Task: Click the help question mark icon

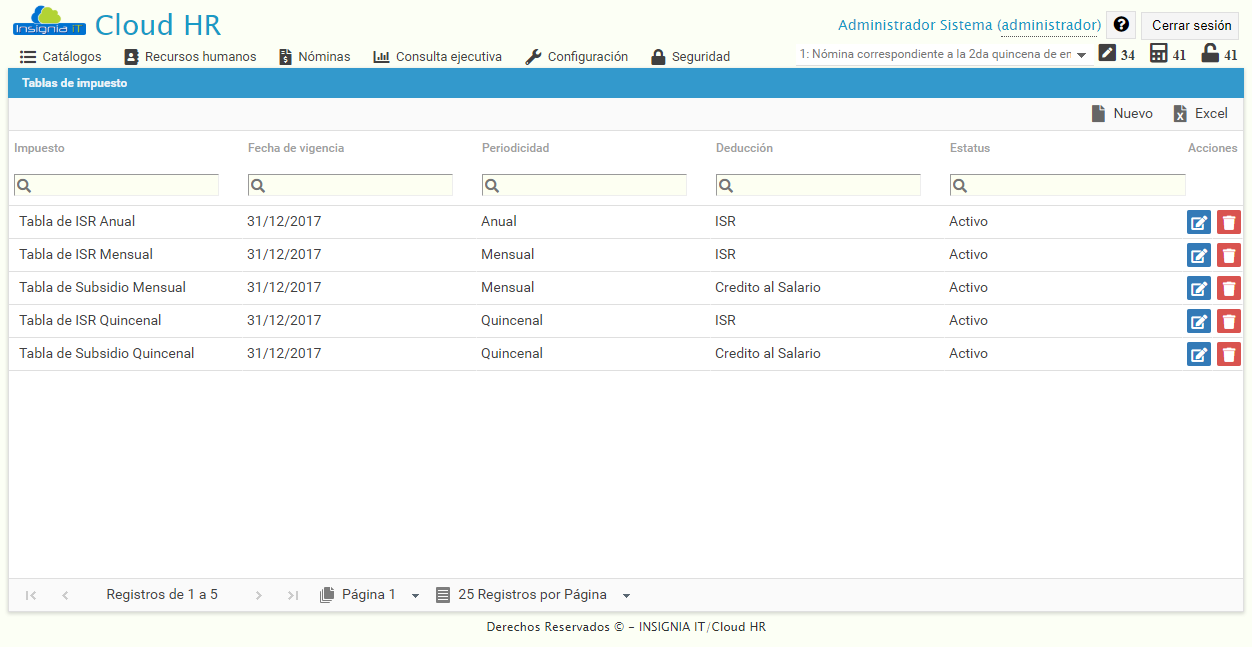Action: (x=1120, y=24)
